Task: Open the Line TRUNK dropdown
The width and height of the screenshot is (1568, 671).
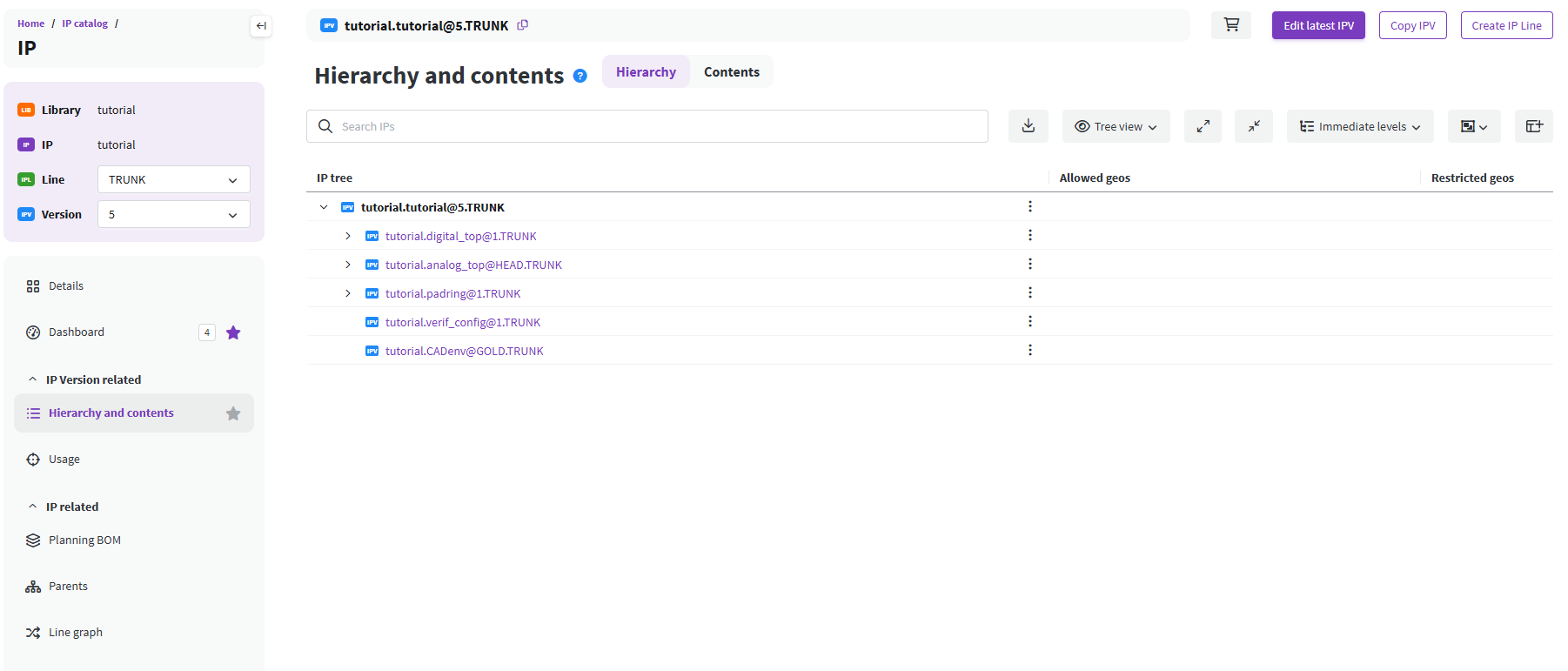Action: coord(173,179)
